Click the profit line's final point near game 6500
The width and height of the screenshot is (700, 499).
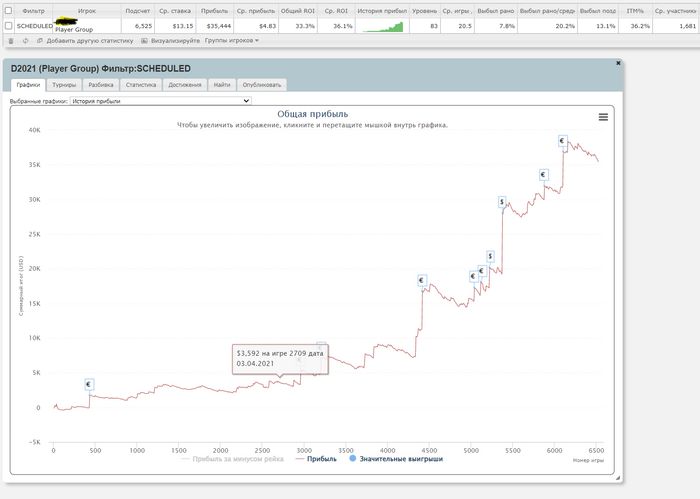(x=598, y=161)
